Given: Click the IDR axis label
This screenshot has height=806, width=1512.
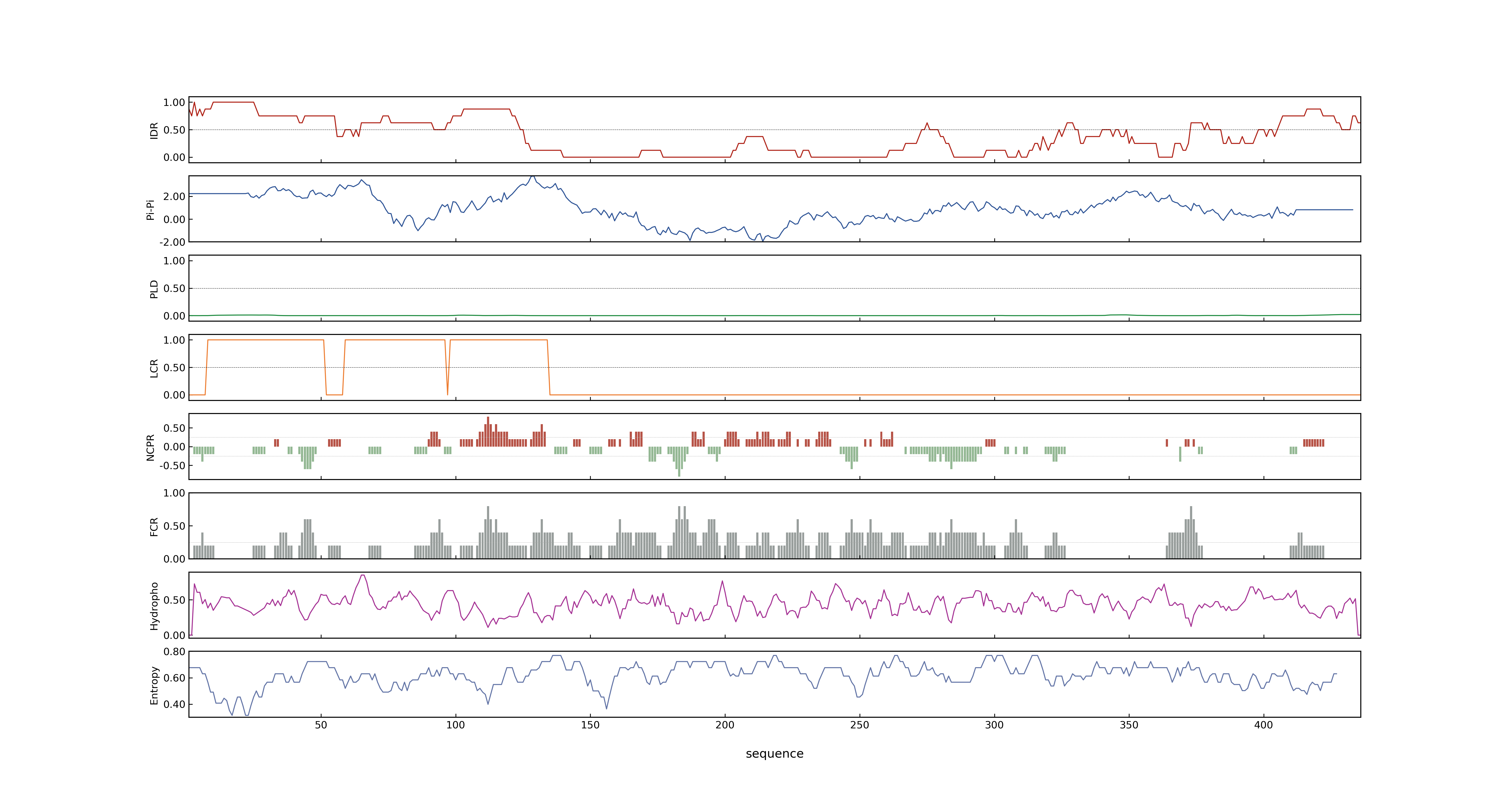Looking at the screenshot, I should pos(154,130).
